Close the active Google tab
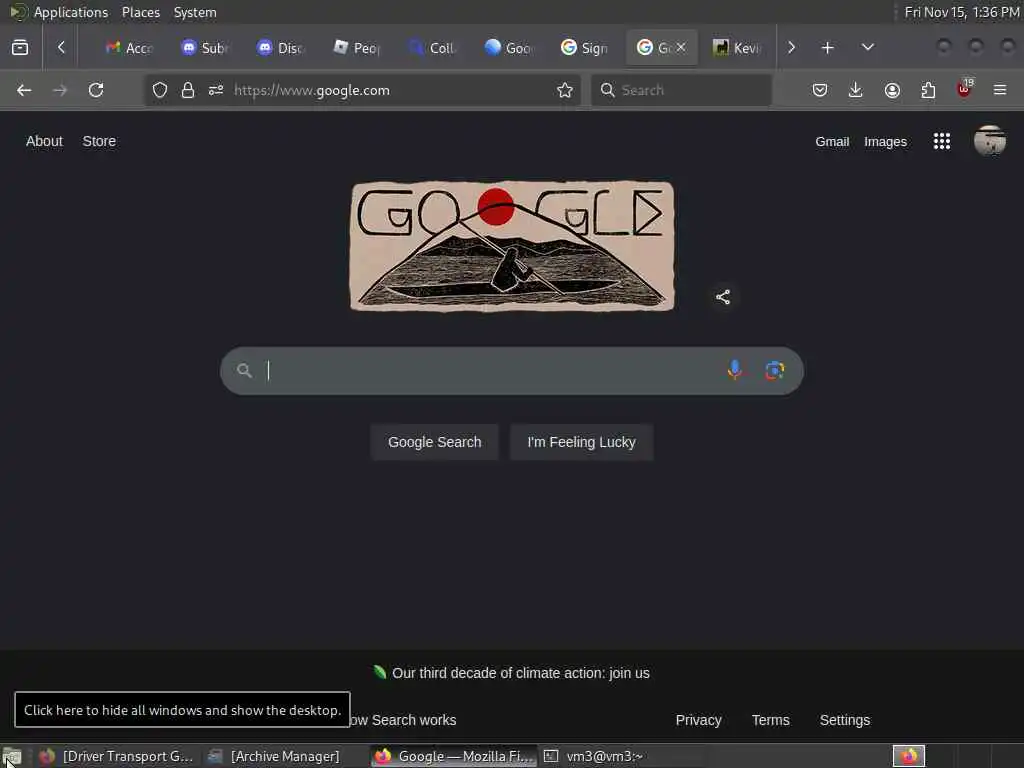1024x768 pixels. click(x=680, y=47)
